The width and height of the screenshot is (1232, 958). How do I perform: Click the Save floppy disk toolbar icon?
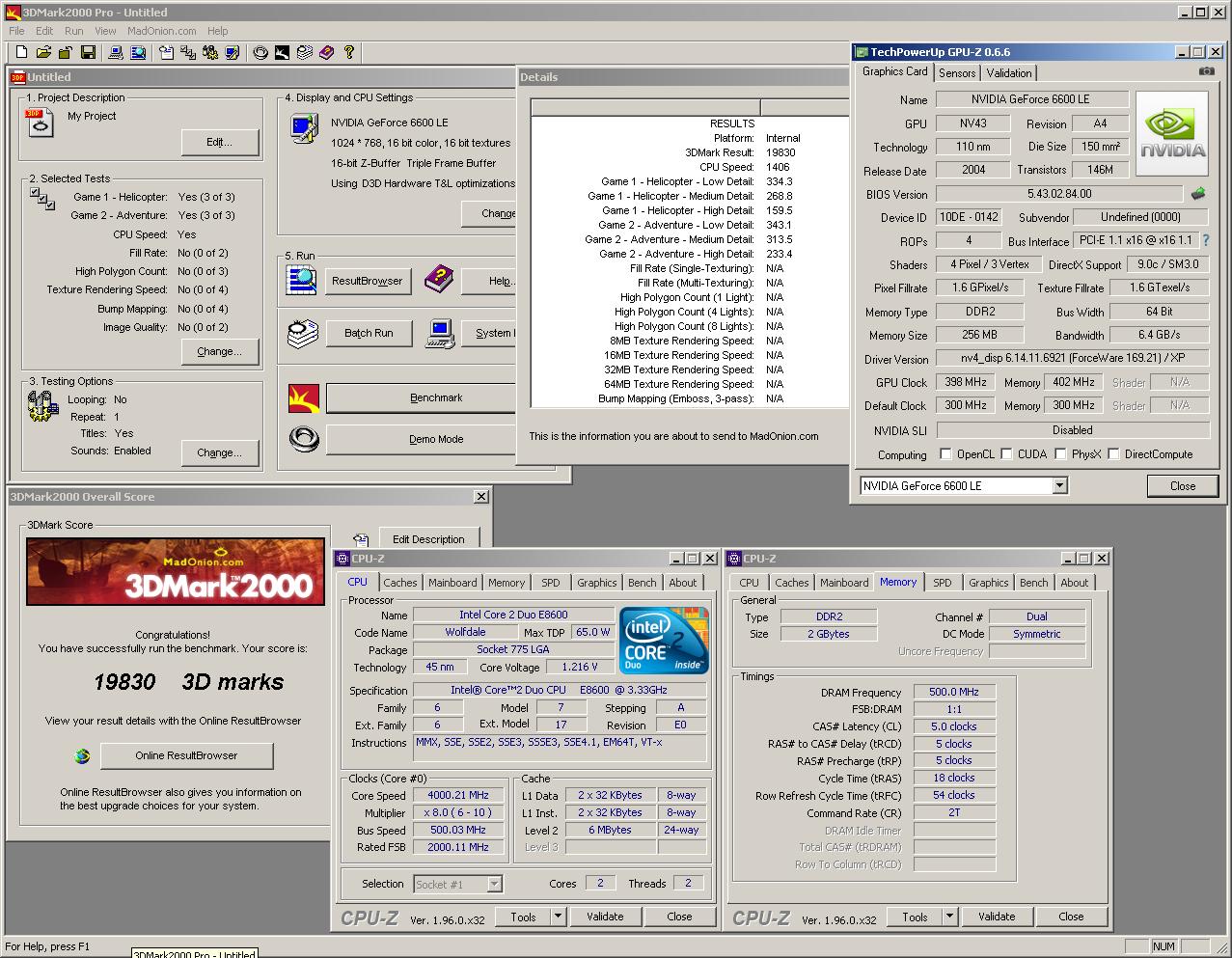click(88, 53)
